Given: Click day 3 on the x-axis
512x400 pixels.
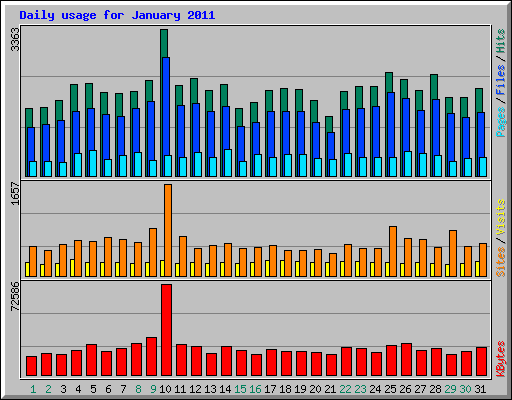Looking at the screenshot, I should pos(63,389).
